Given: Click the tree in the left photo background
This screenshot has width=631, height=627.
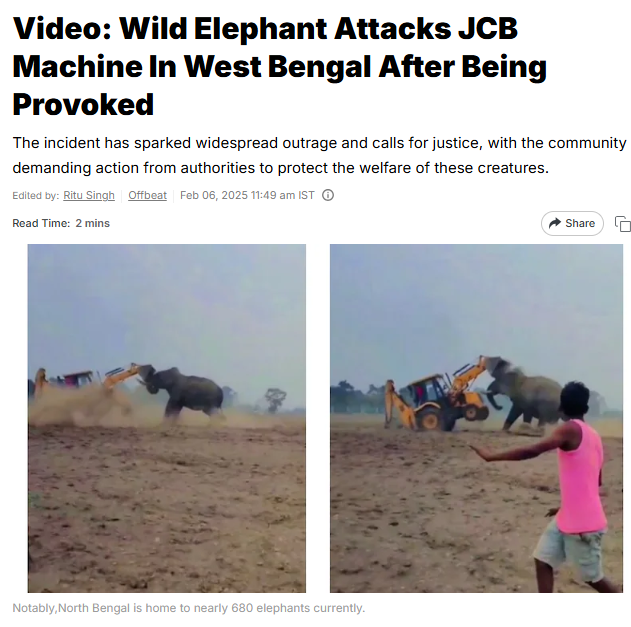Looking at the screenshot, I should pos(275,400).
